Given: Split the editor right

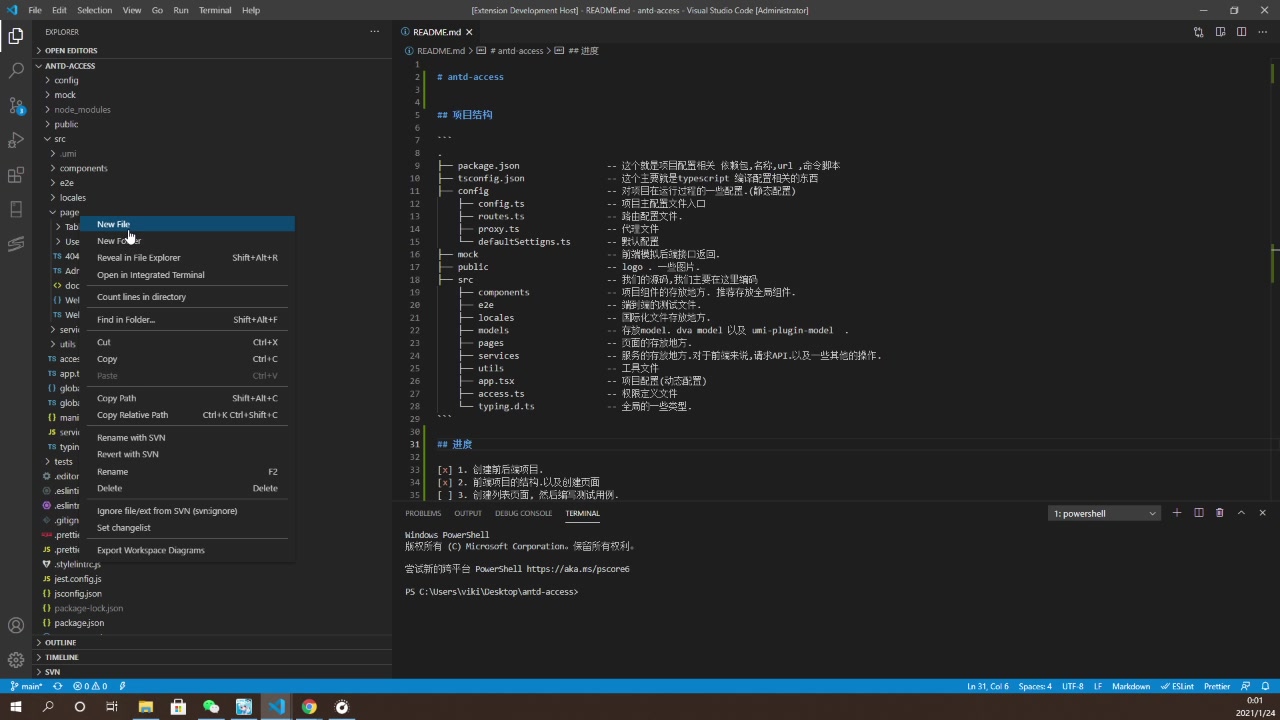Looking at the screenshot, I should 1241,32.
